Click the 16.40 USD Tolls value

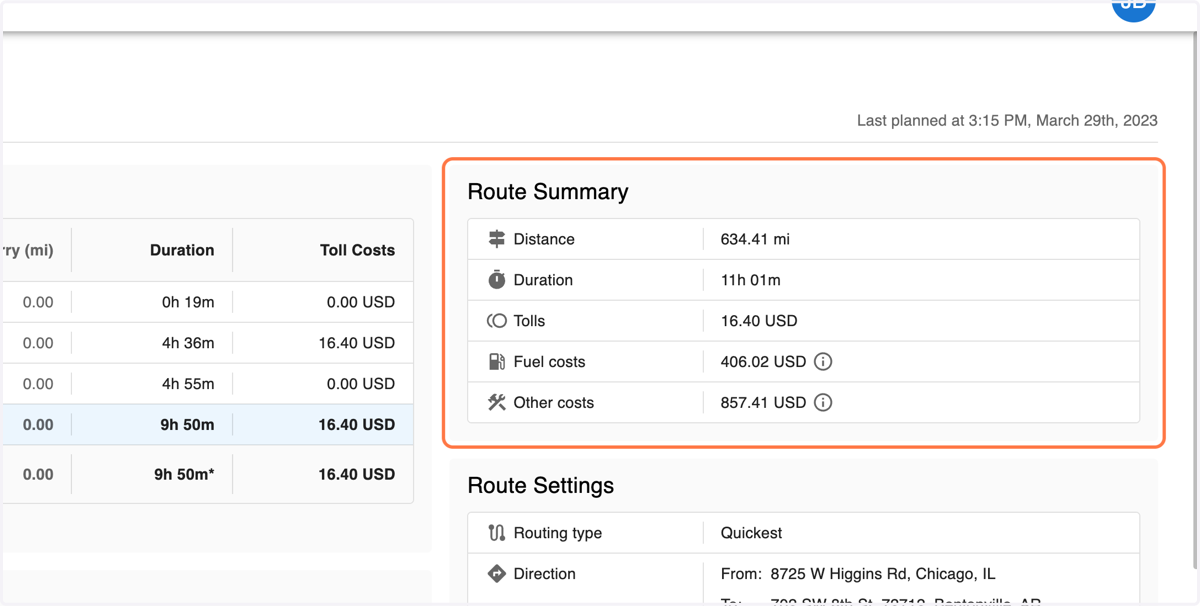759,321
